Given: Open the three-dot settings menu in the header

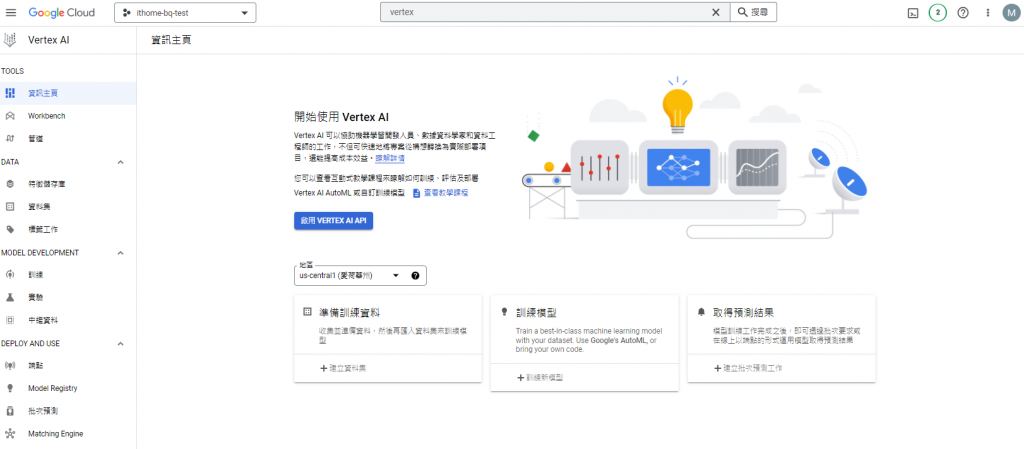Looking at the screenshot, I should click(x=987, y=12).
